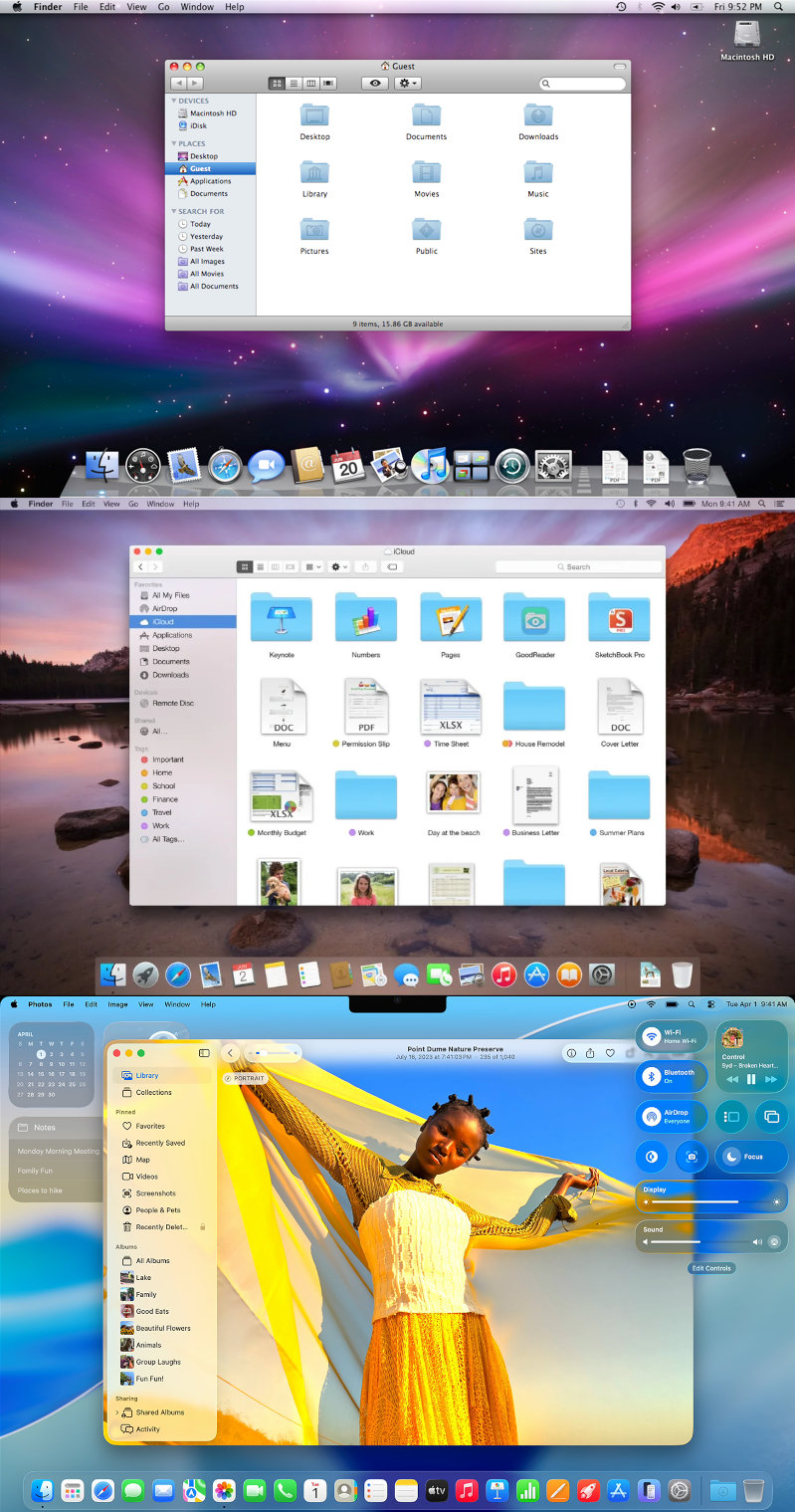Open Maps from the bottom dock

click(194, 1490)
